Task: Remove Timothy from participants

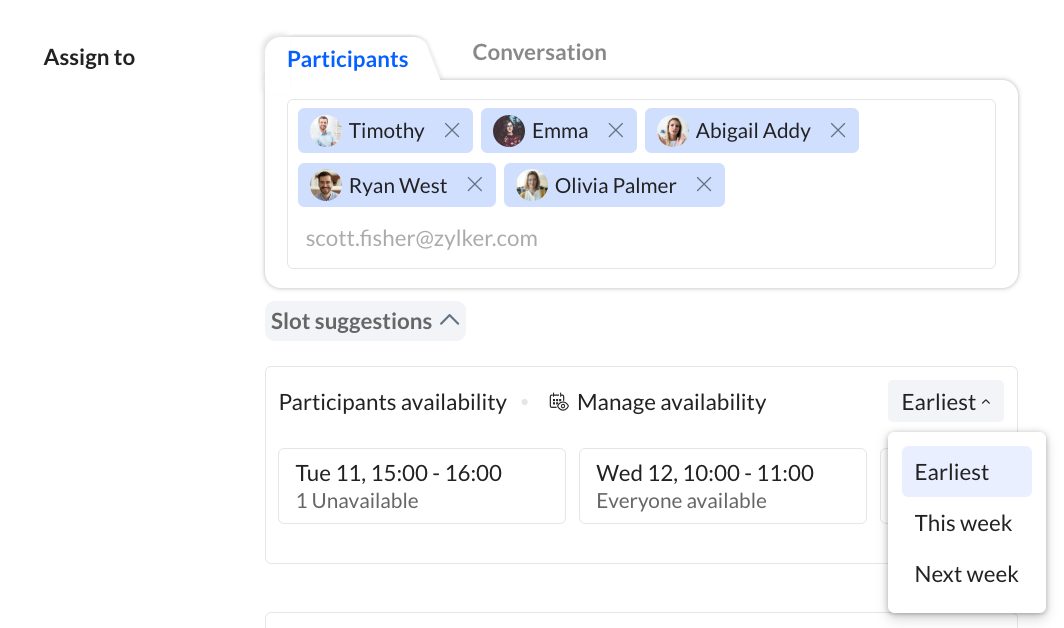Action: [452, 130]
